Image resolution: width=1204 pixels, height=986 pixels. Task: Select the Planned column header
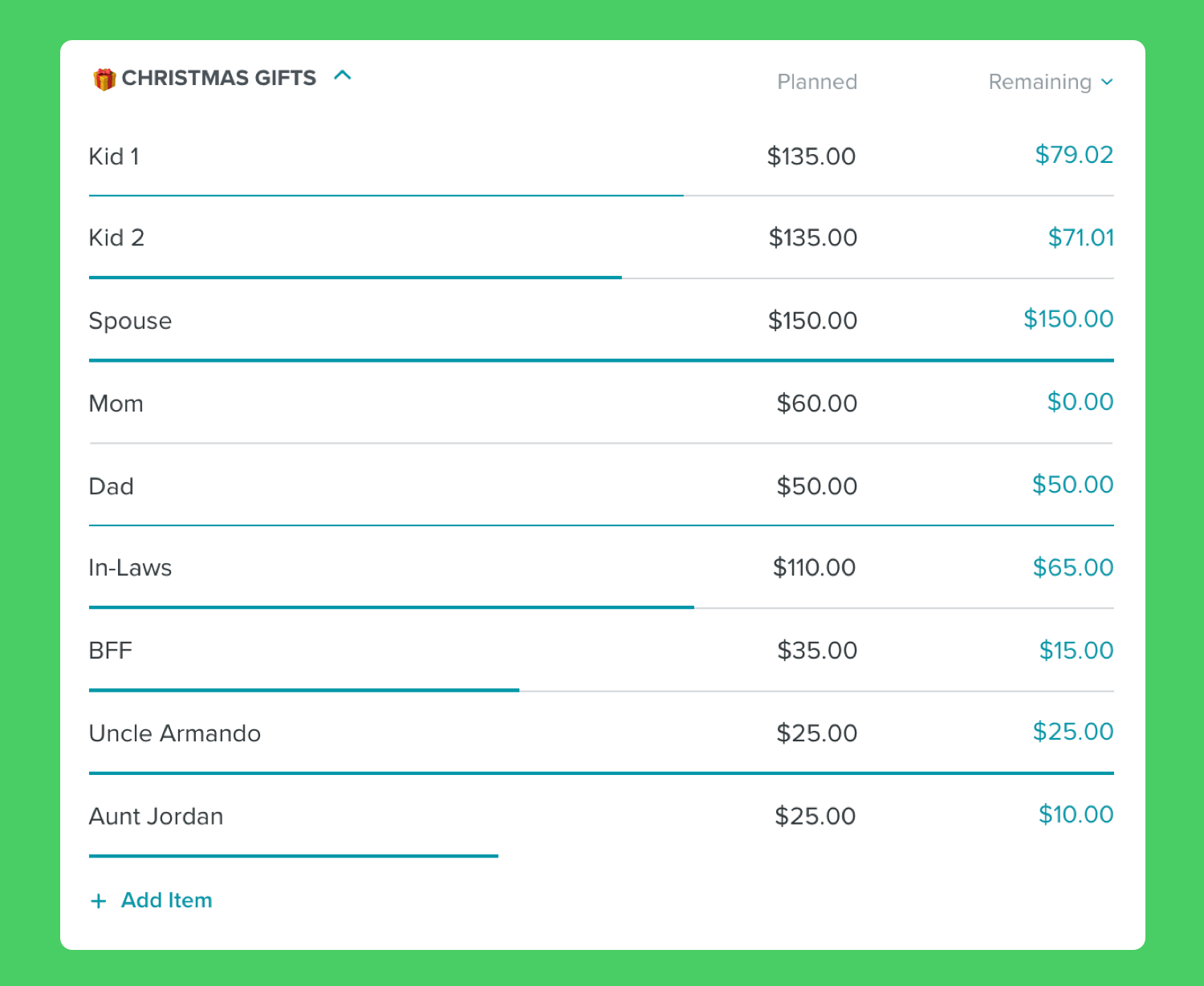click(x=817, y=82)
